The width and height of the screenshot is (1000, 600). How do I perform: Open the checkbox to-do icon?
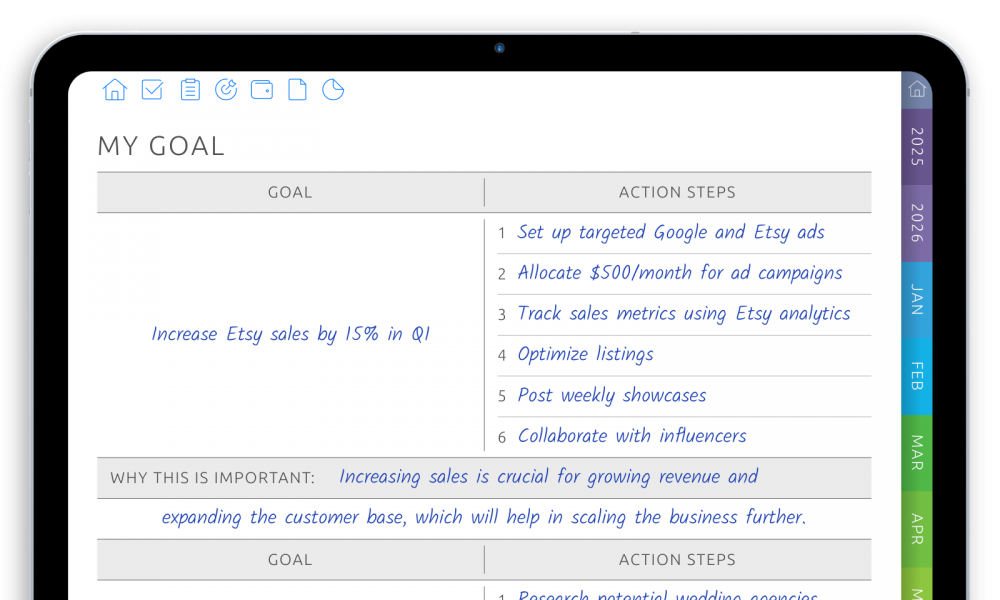point(152,90)
